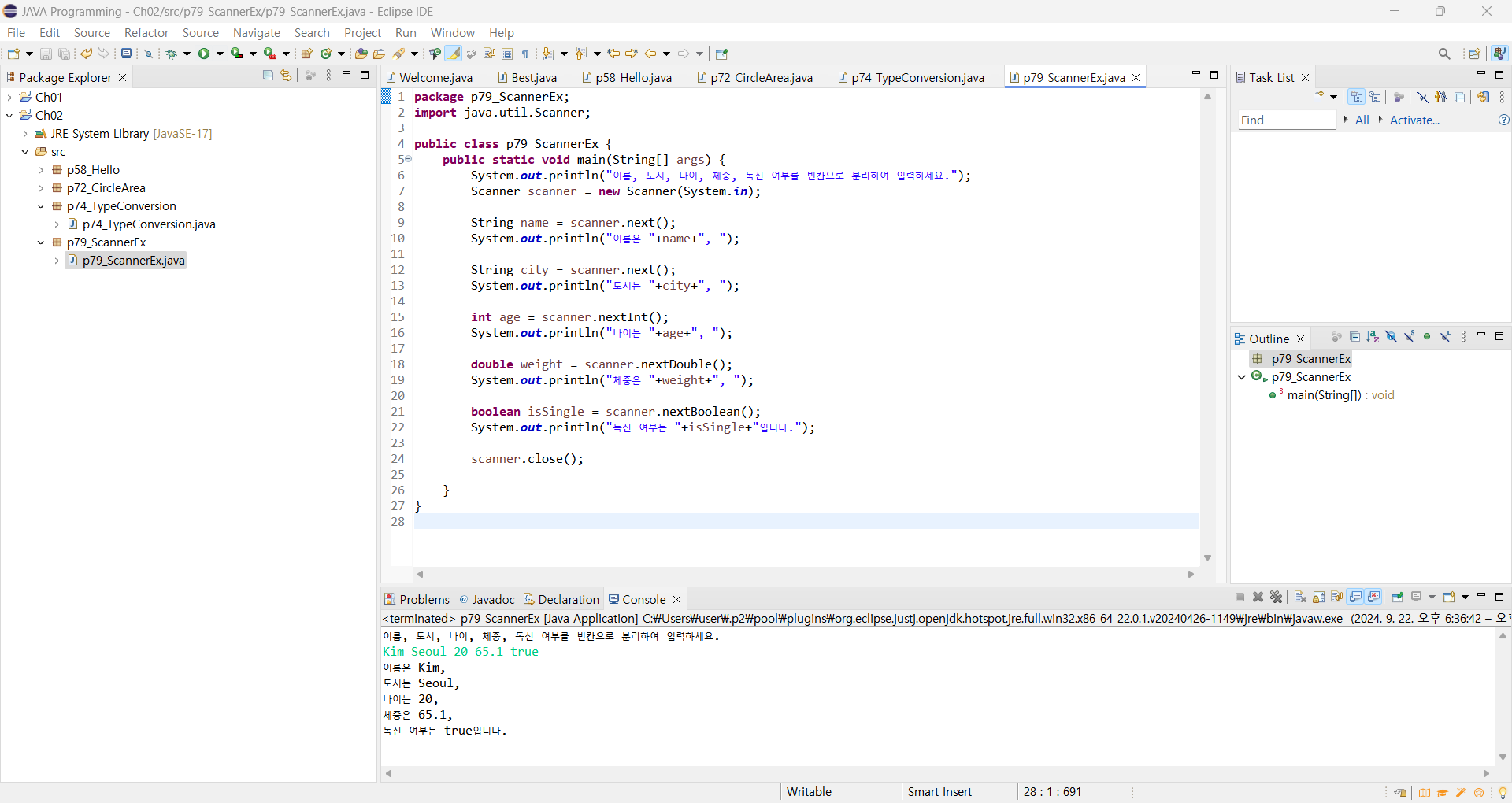Click Remove All Terminated Launches in Console
The height and width of the screenshot is (803, 1512).
1277,597
